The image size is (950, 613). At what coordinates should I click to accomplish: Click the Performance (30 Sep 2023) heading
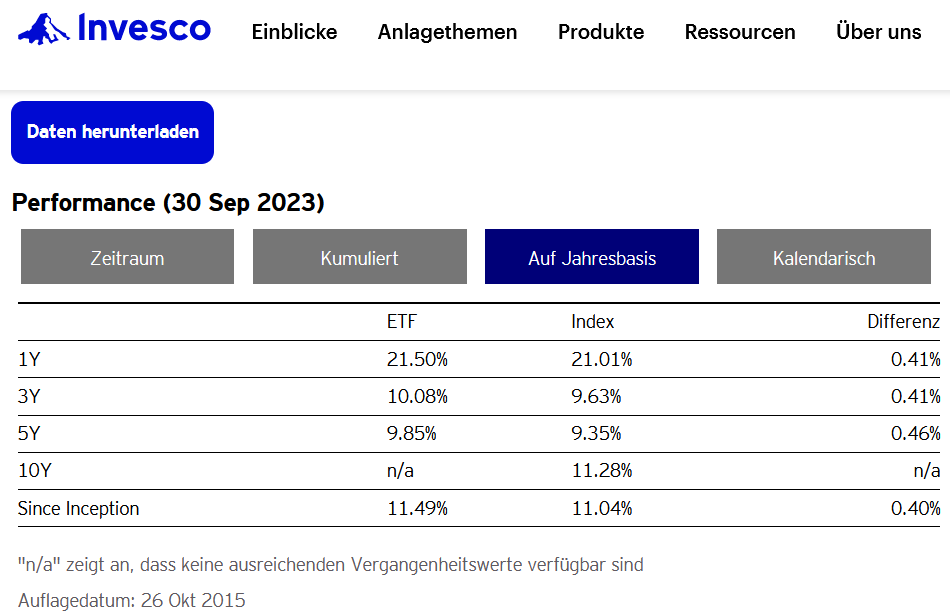point(168,203)
